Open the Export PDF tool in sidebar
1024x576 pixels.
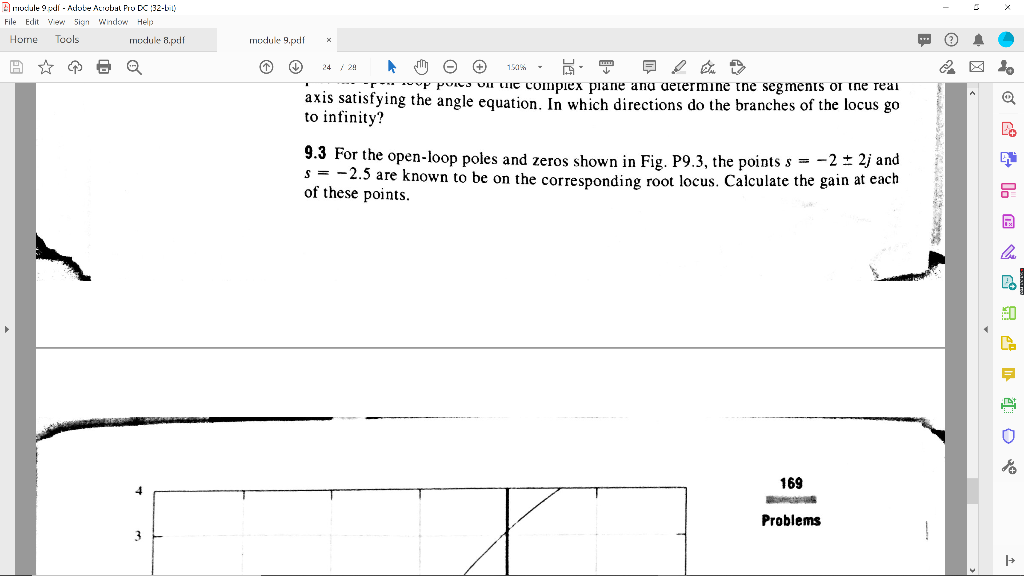coord(1010,160)
